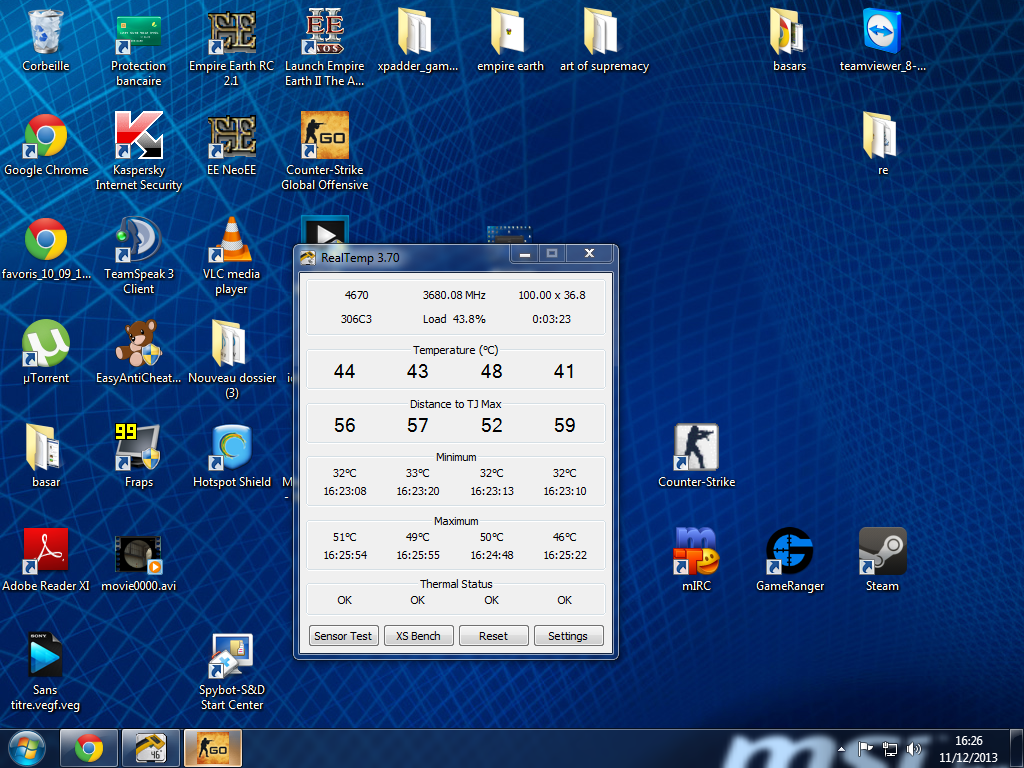Image resolution: width=1024 pixels, height=768 pixels.
Task: Select the Adobe Reader XI icon
Action: point(46,552)
